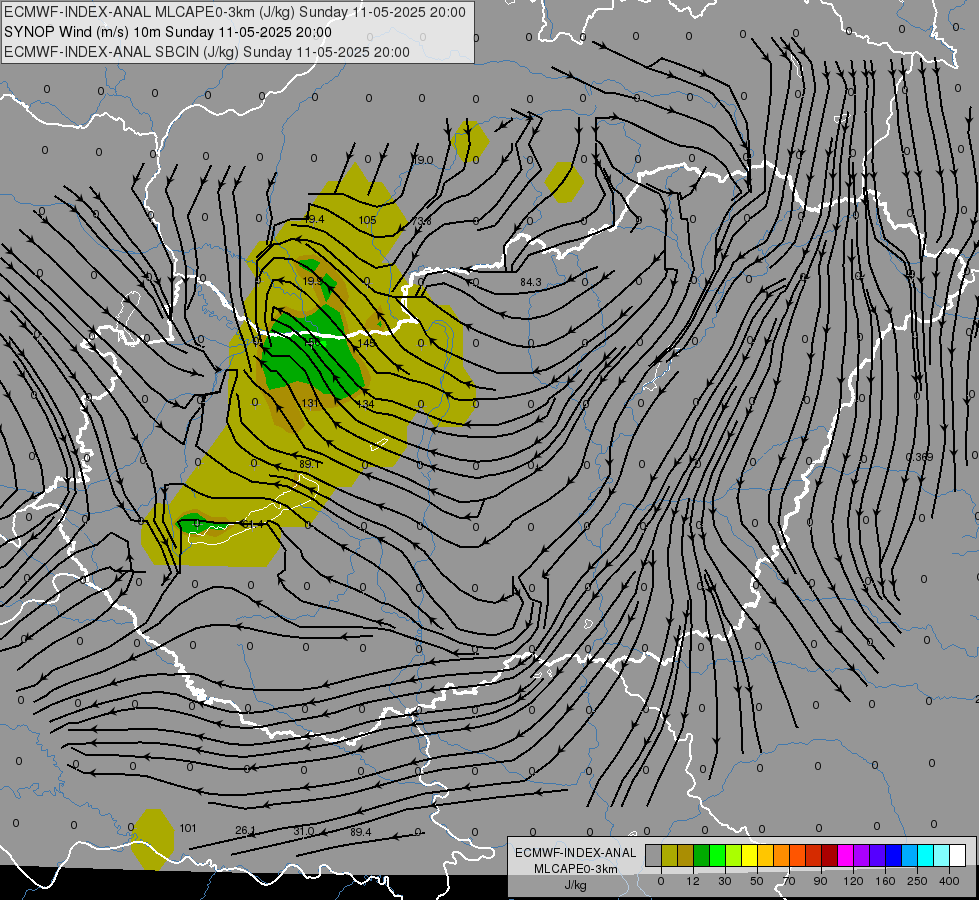This screenshot has height=900, width=979.
Task: Click the map value 131
Action: pos(310,403)
